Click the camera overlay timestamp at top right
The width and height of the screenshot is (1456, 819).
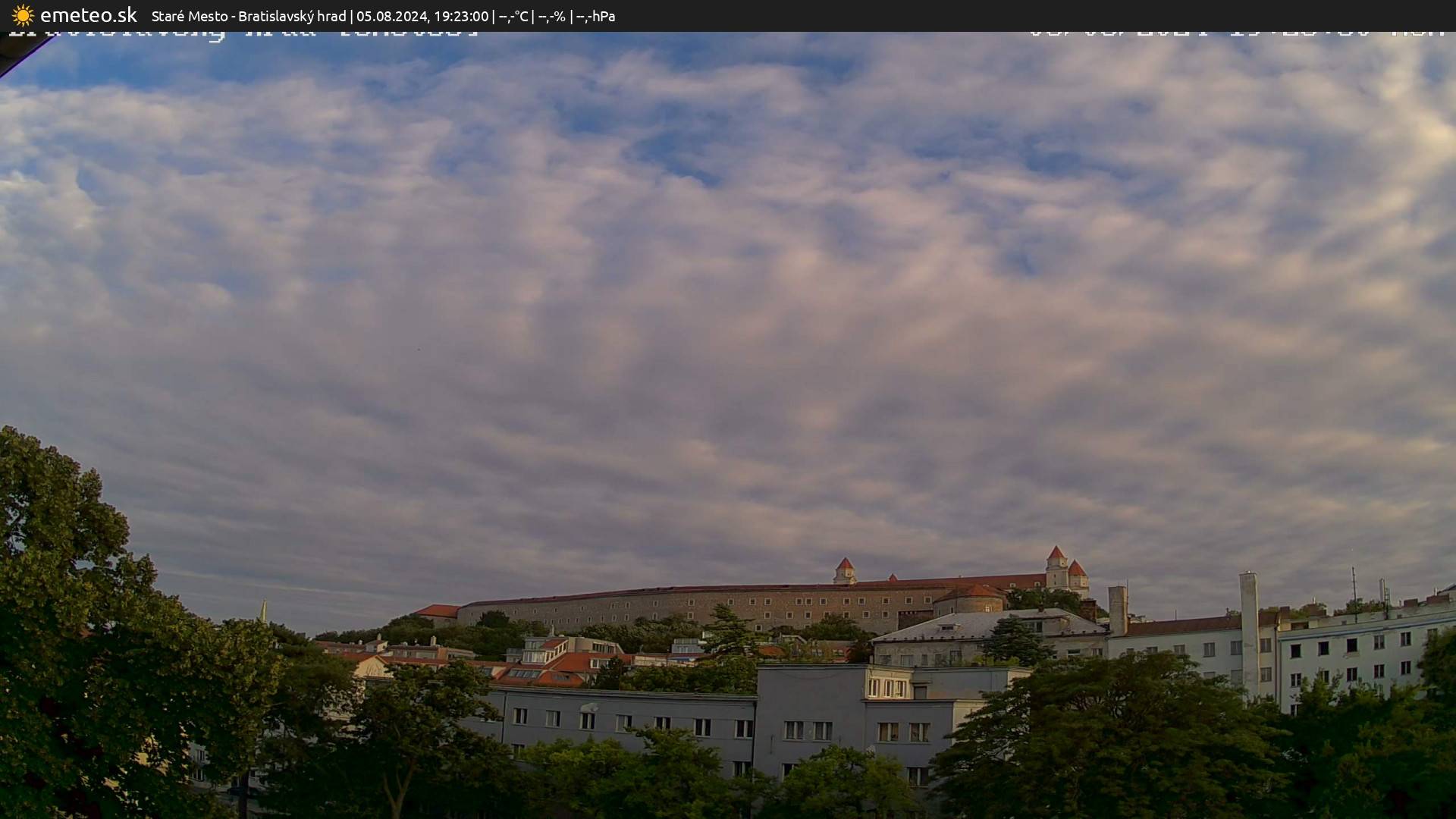[x=1236, y=33]
